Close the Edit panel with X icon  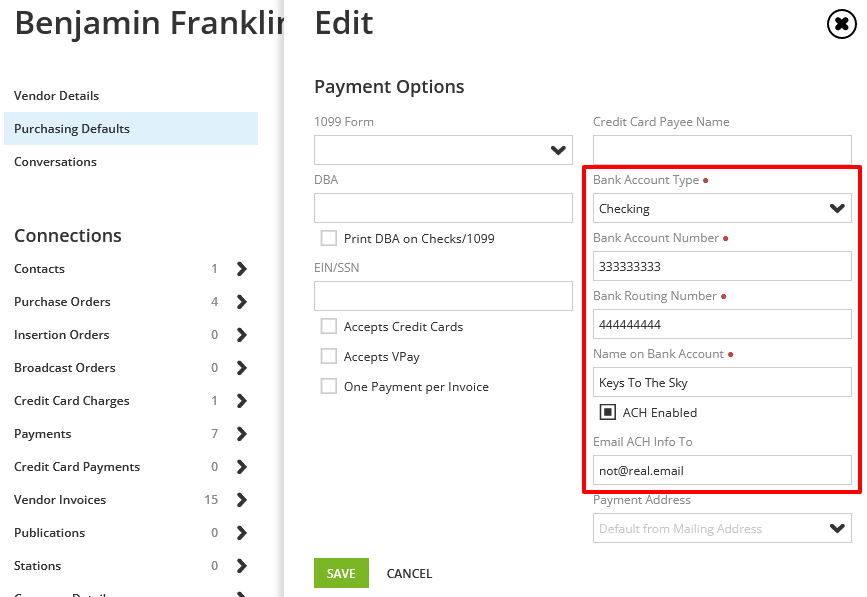click(842, 24)
